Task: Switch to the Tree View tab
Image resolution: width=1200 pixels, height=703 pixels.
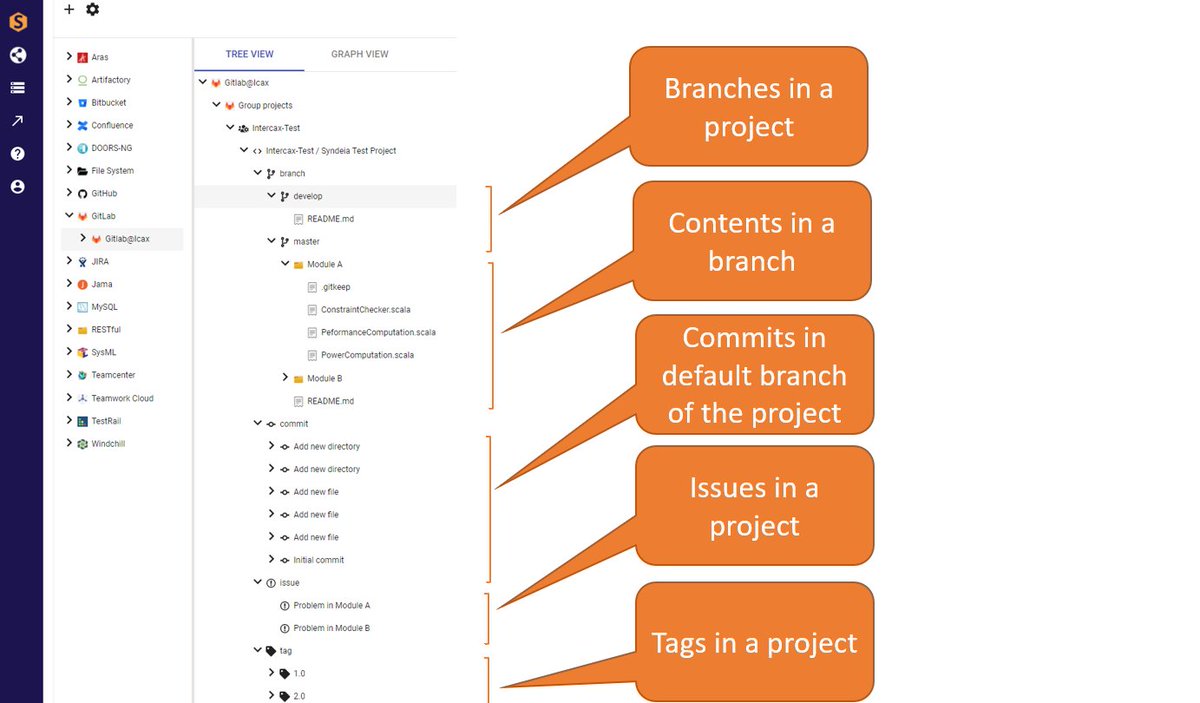Action: point(250,54)
